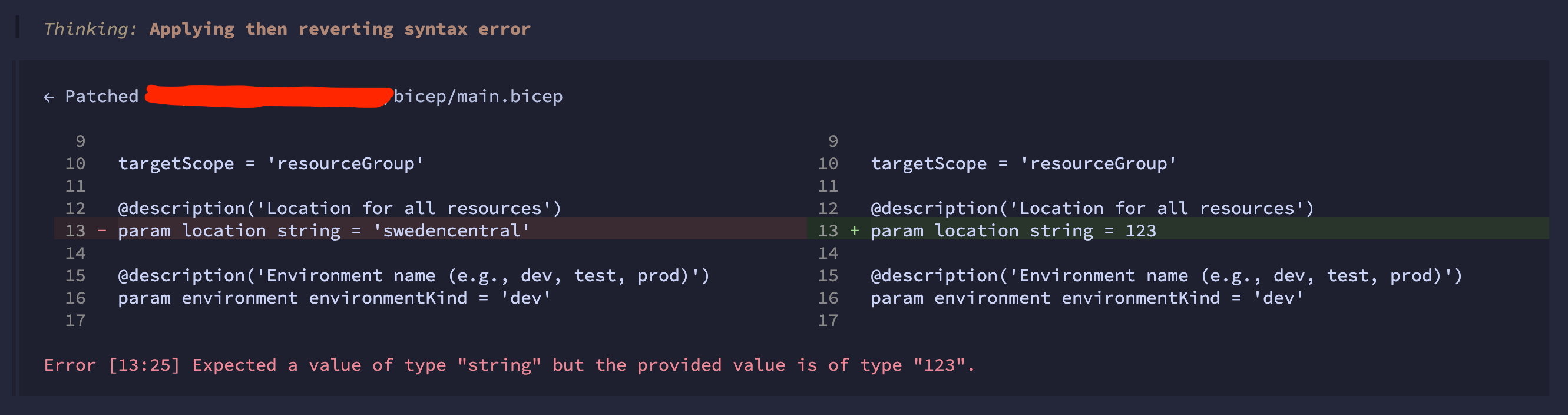Click the added line ending with 123
The image size is (1568, 415).
[1013, 231]
